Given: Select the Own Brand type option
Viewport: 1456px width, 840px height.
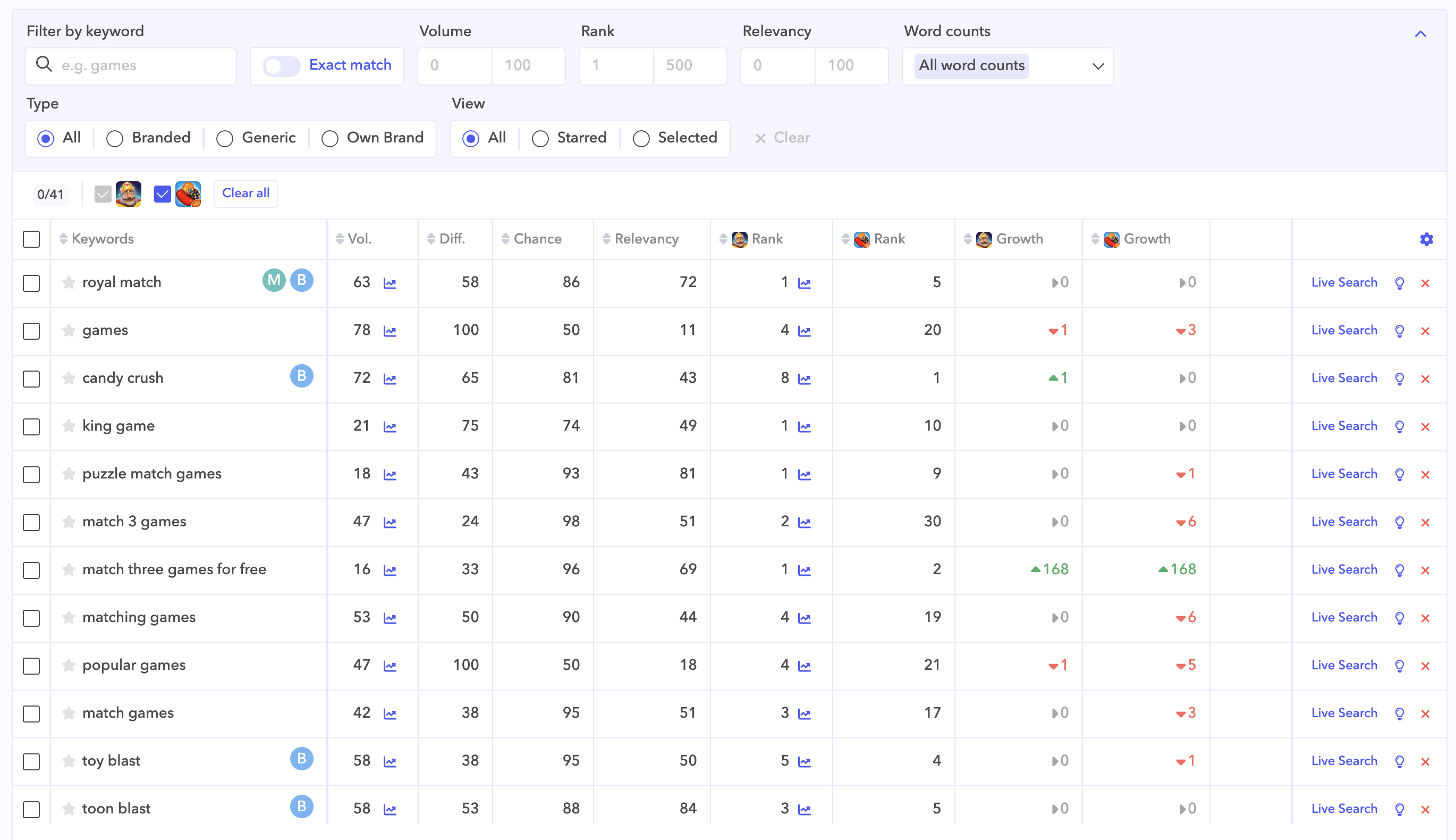Looking at the screenshot, I should click(330, 138).
